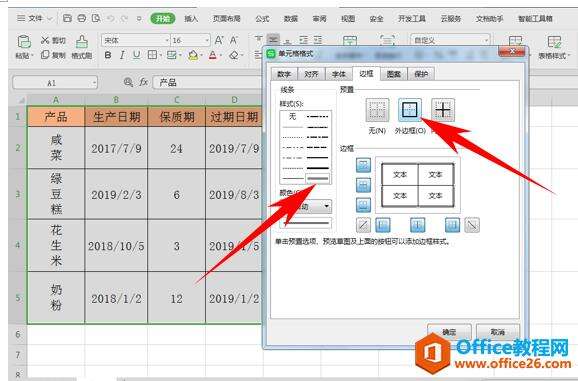Click the Underline formatting icon

tap(136, 55)
